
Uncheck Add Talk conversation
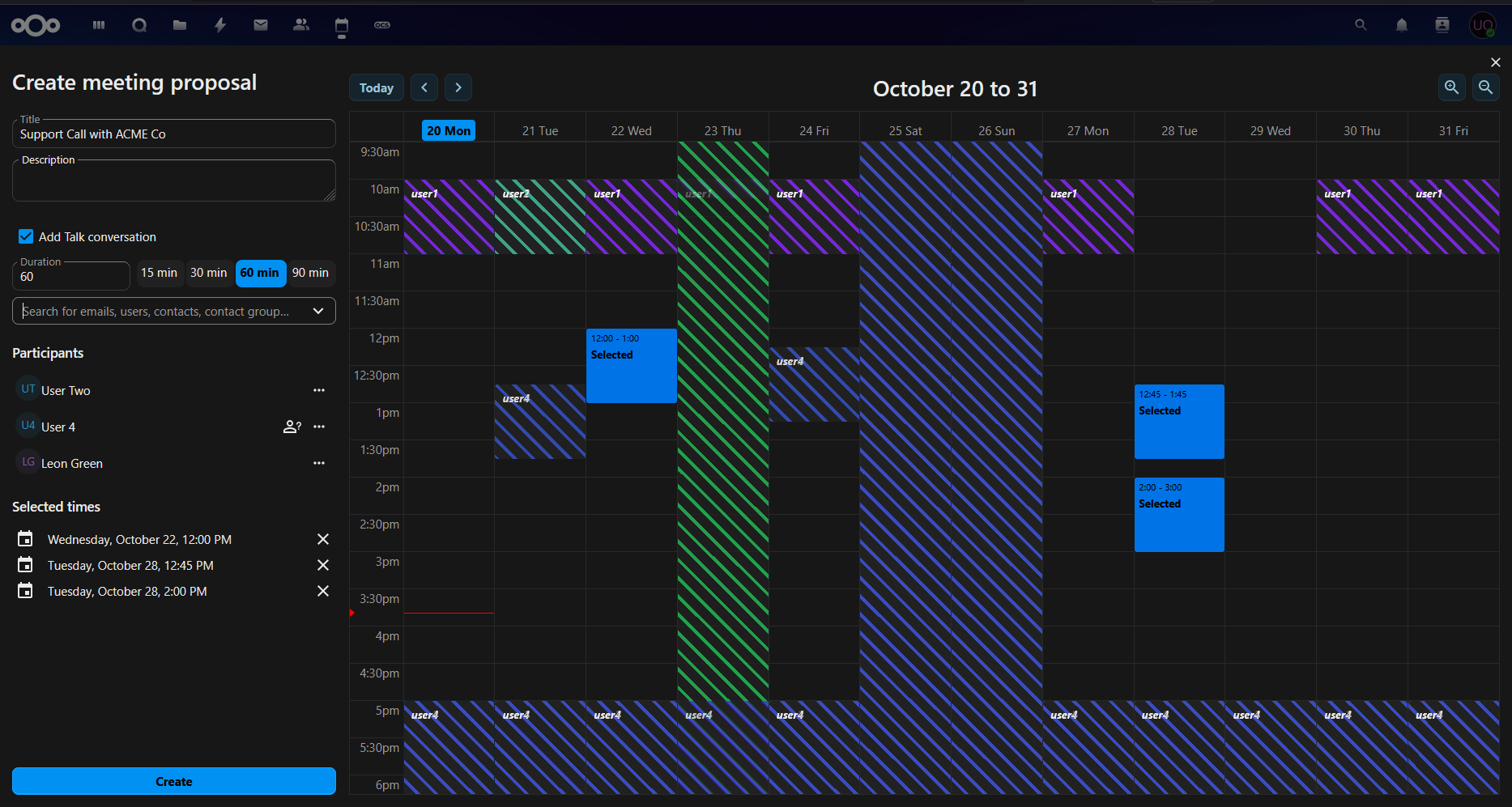coord(26,236)
